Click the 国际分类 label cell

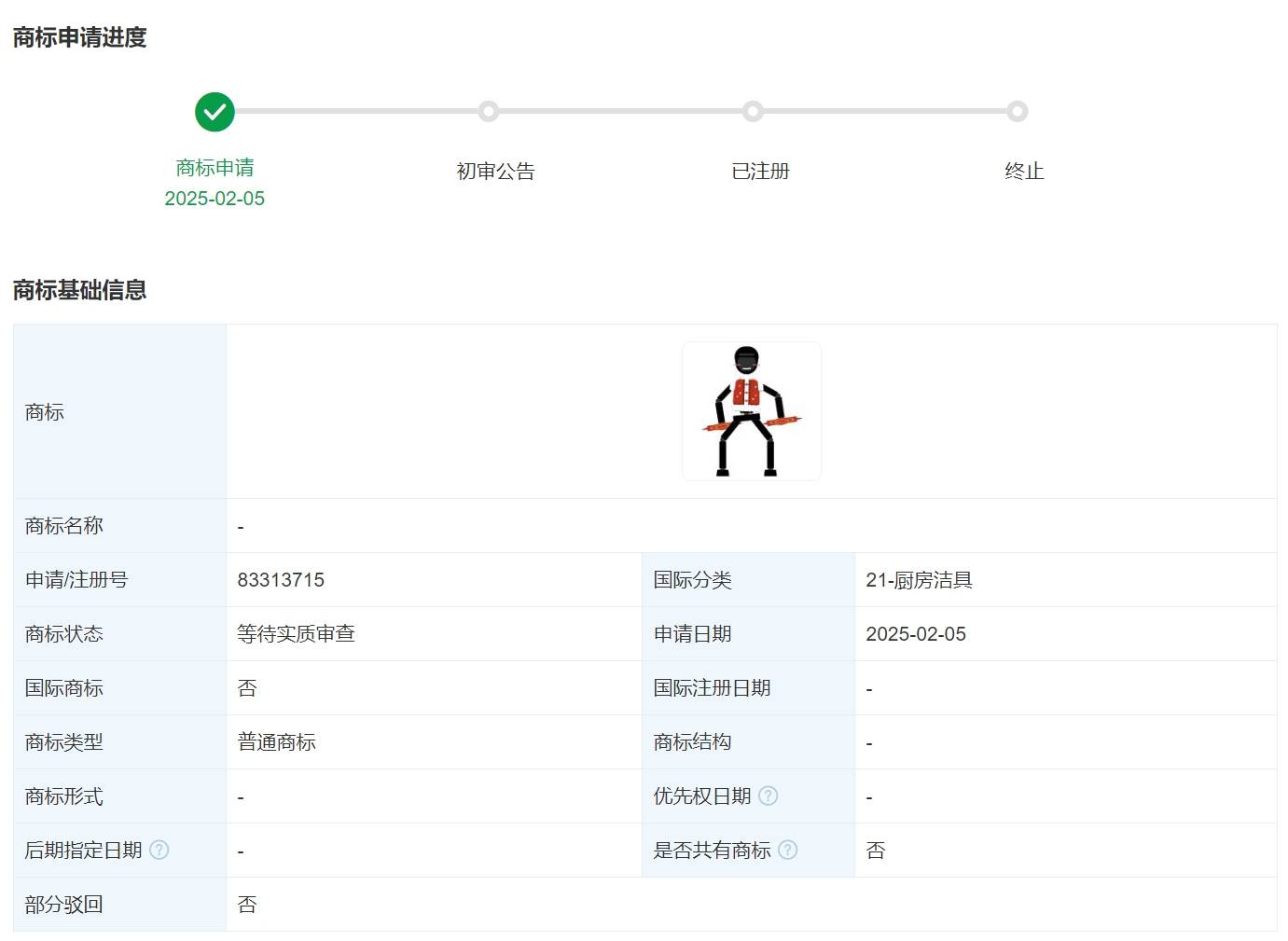point(748,580)
